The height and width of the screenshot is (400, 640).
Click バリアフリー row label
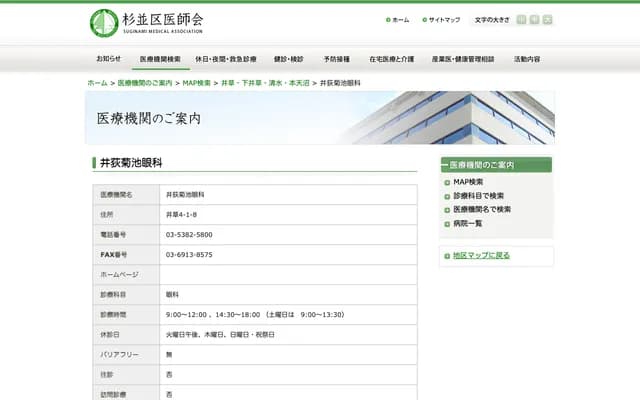pyautogui.click(x=119, y=355)
